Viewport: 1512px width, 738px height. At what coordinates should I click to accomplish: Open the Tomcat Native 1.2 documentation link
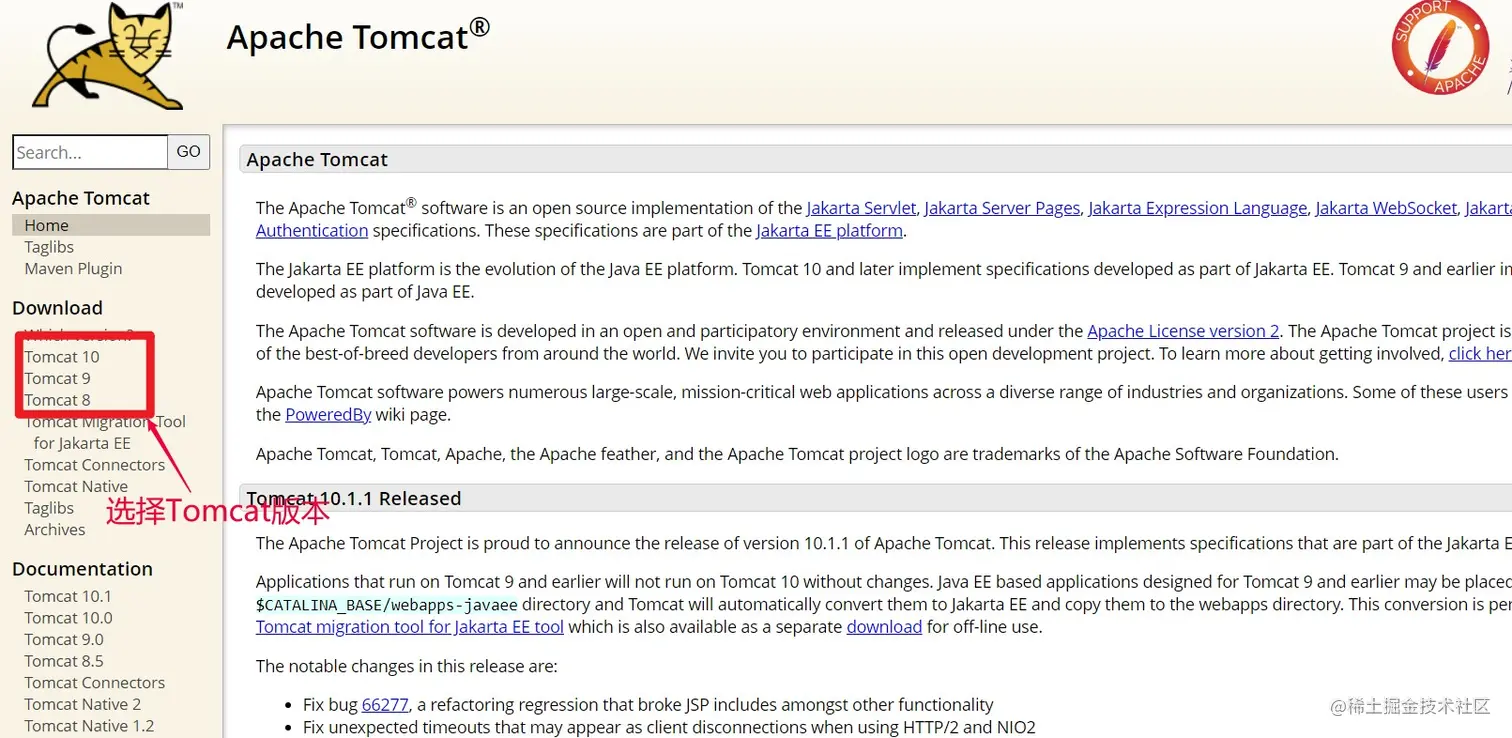(x=89, y=727)
